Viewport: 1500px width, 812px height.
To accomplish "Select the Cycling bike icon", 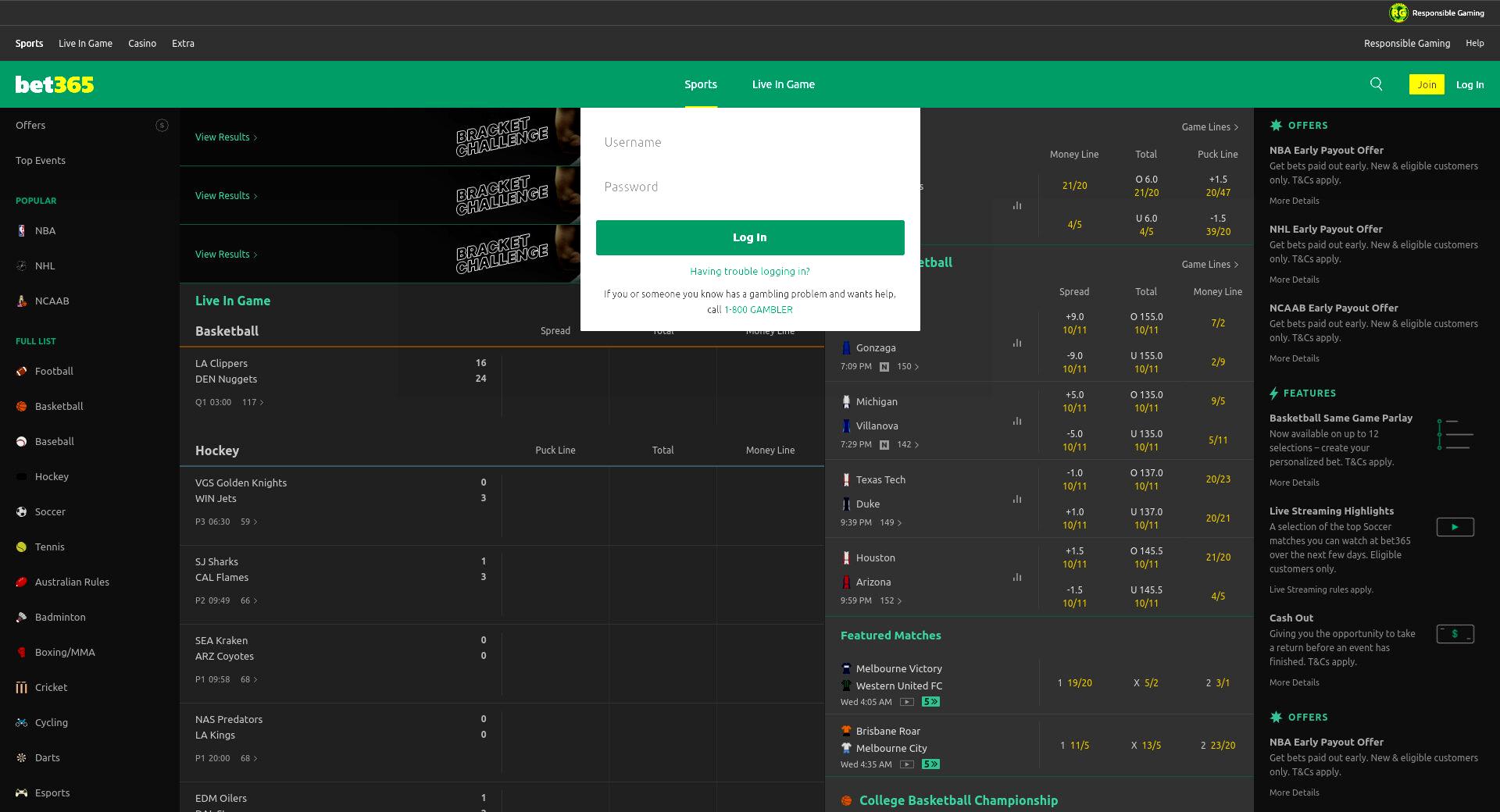I will [x=22, y=723].
